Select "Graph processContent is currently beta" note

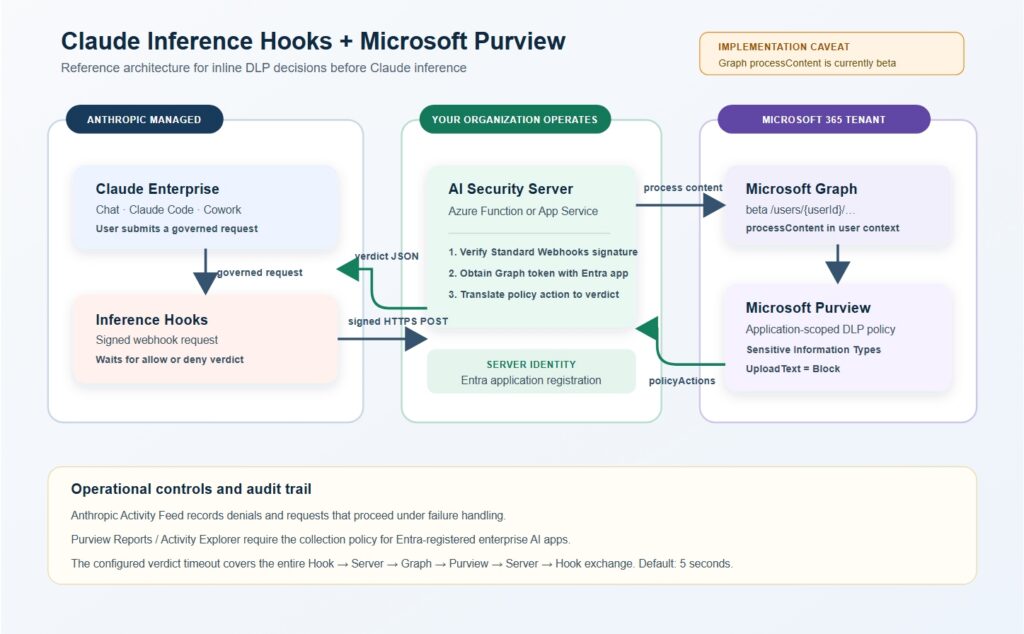pyautogui.click(x=807, y=63)
